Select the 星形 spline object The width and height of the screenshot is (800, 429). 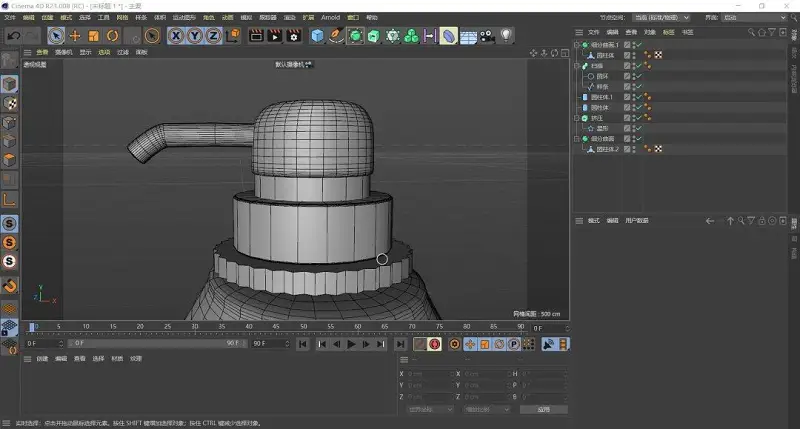(x=602, y=129)
